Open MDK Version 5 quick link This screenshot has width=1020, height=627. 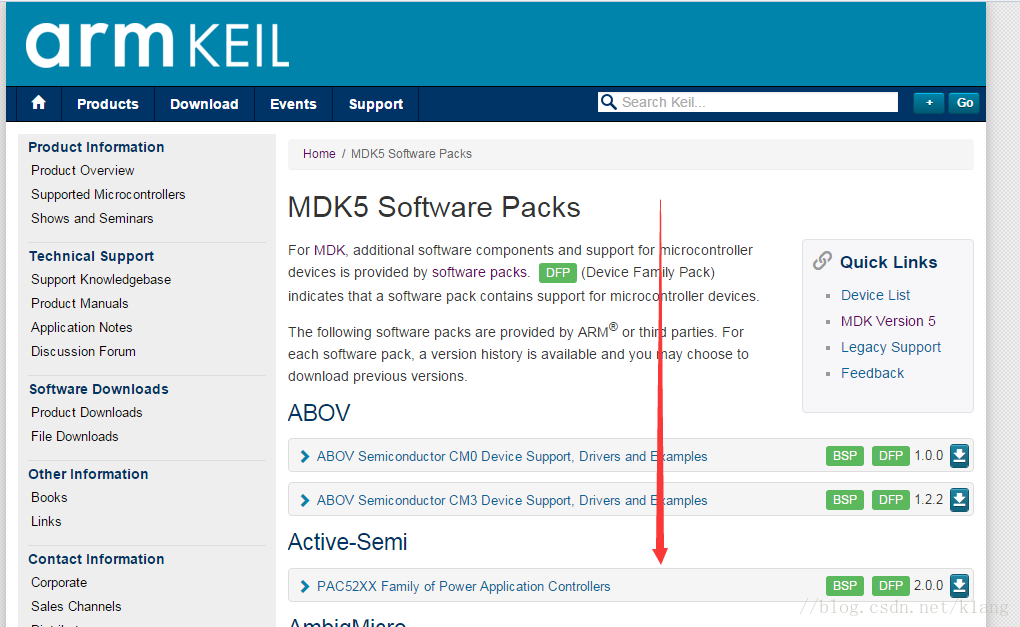point(888,321)
